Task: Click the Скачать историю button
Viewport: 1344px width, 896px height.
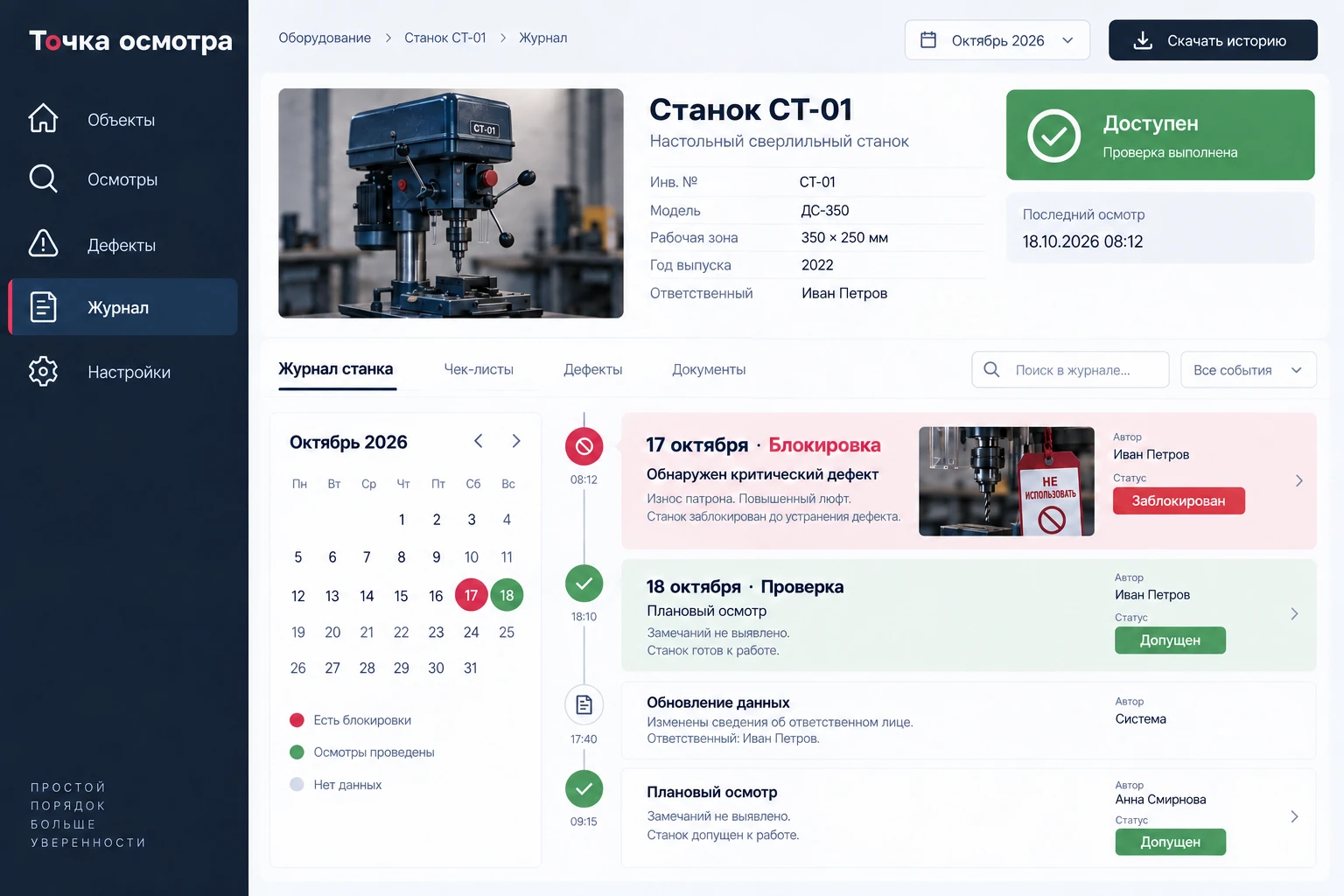Action: (x=1213, y=40)
